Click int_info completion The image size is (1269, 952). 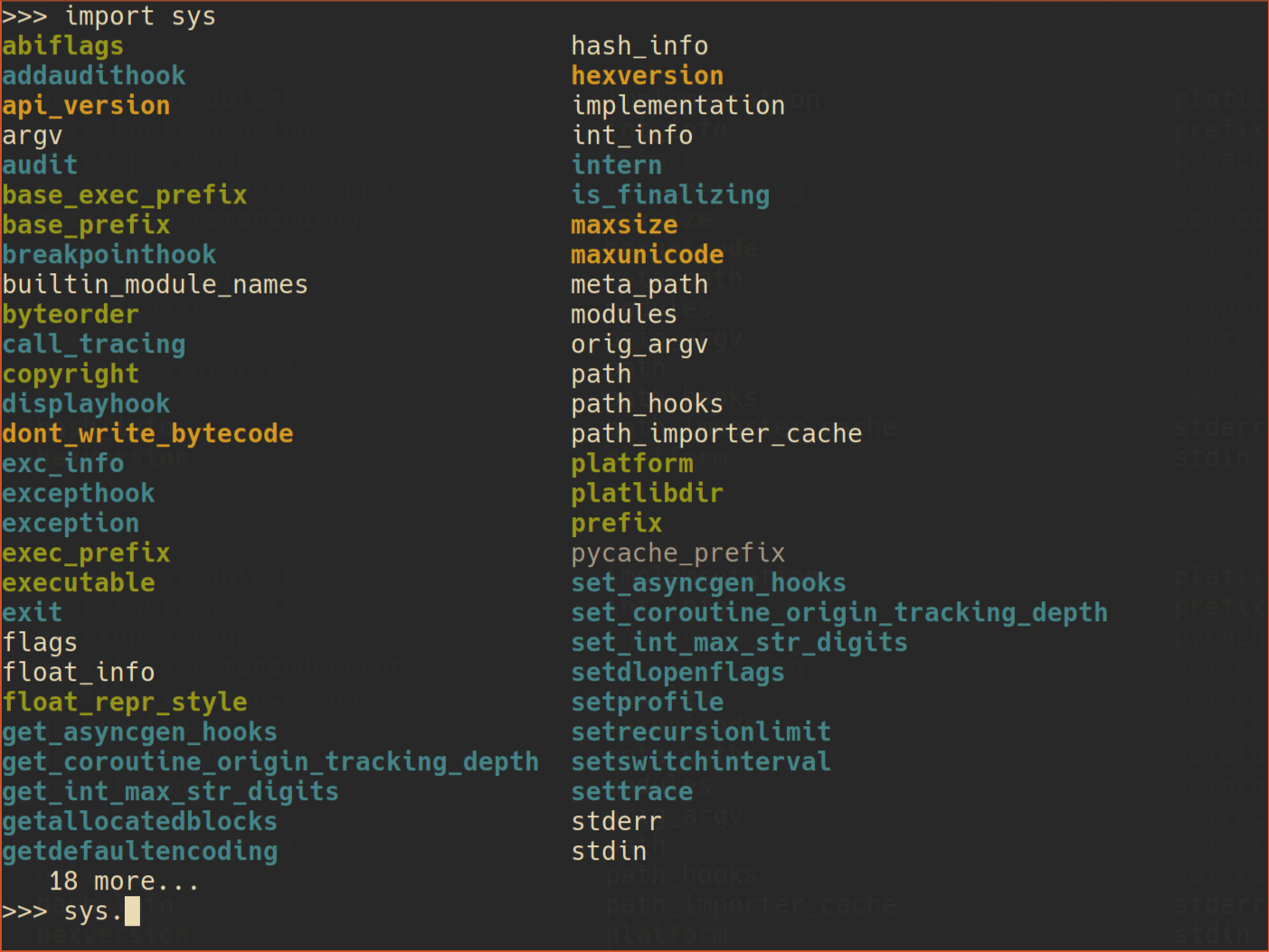pos(631,136)
